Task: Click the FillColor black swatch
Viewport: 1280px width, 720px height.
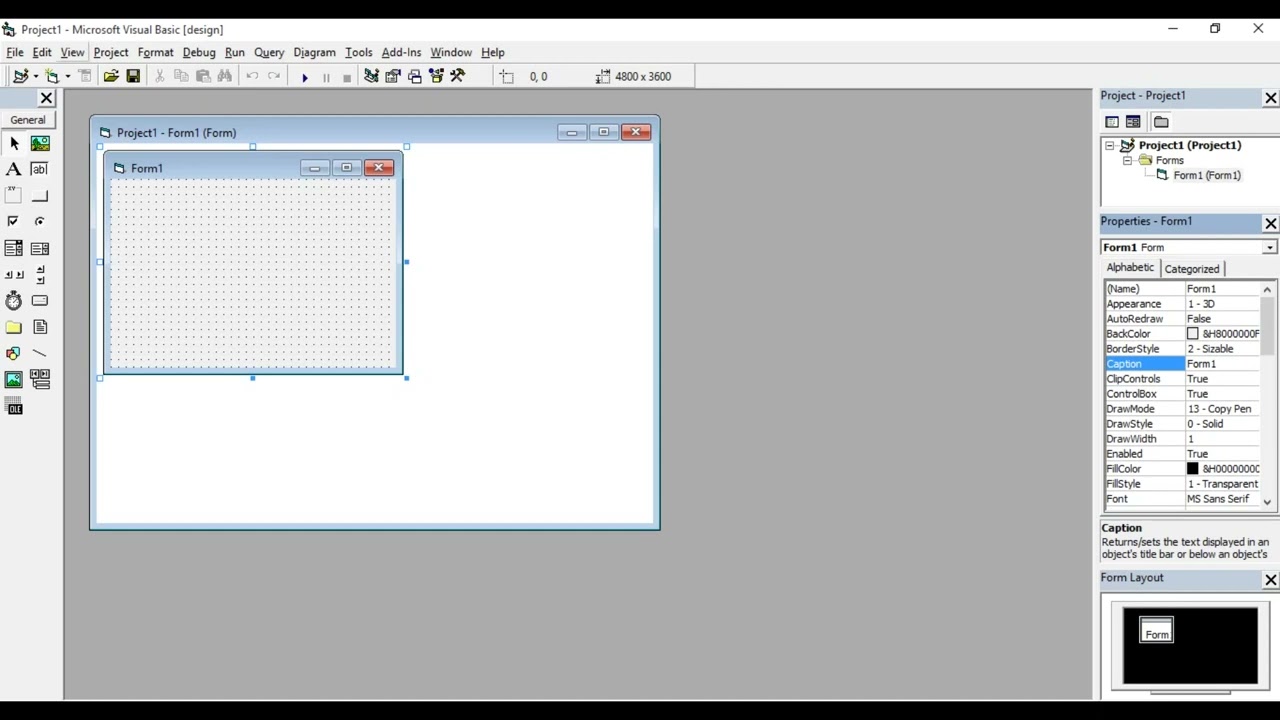Action: pyautogui.click(x=1193, y=469)
